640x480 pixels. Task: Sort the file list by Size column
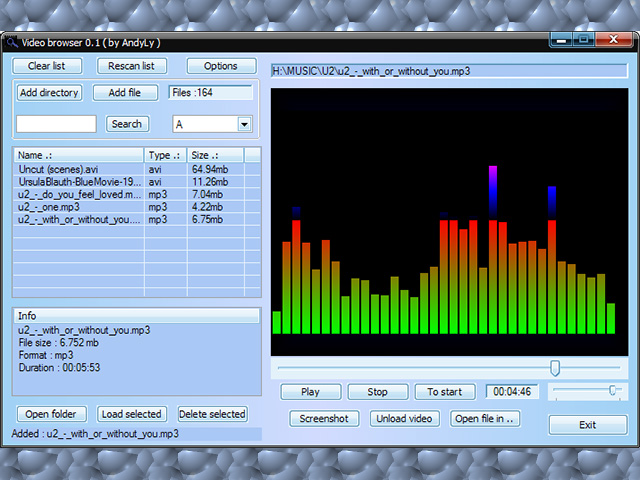coord(215,155)
